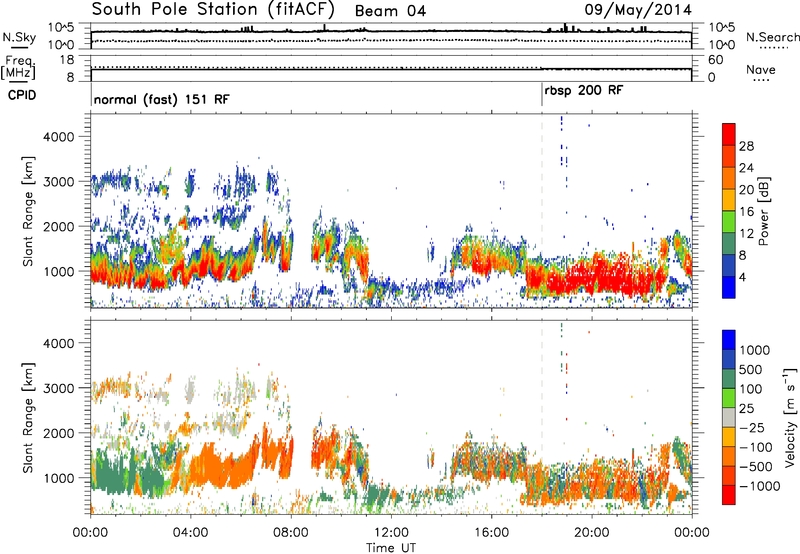Click the grey segment of the velocity colorbar

tap(729, 417)
